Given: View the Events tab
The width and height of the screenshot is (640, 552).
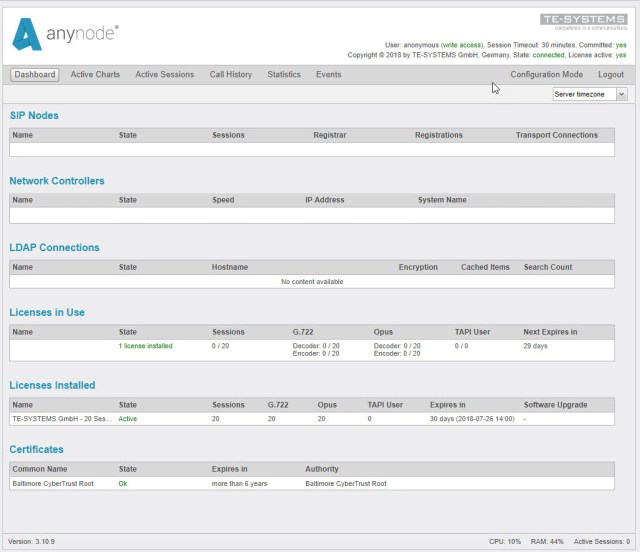Looking at the screenshot, I should click(x=328, y=75).
